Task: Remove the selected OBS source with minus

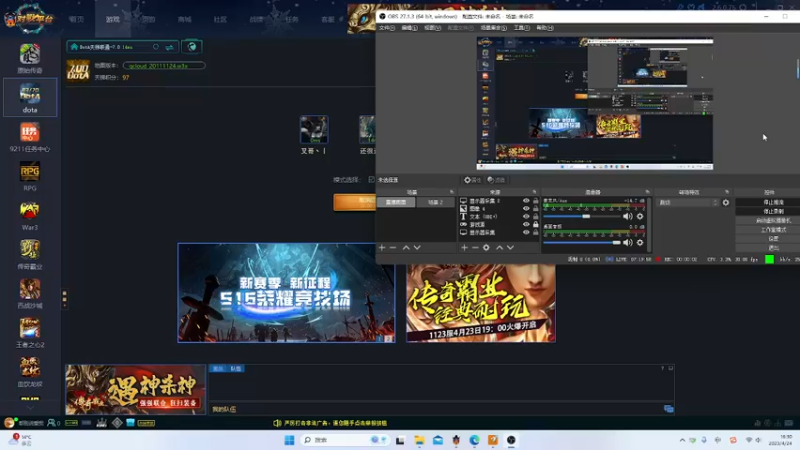Action: tap(475, 247)
